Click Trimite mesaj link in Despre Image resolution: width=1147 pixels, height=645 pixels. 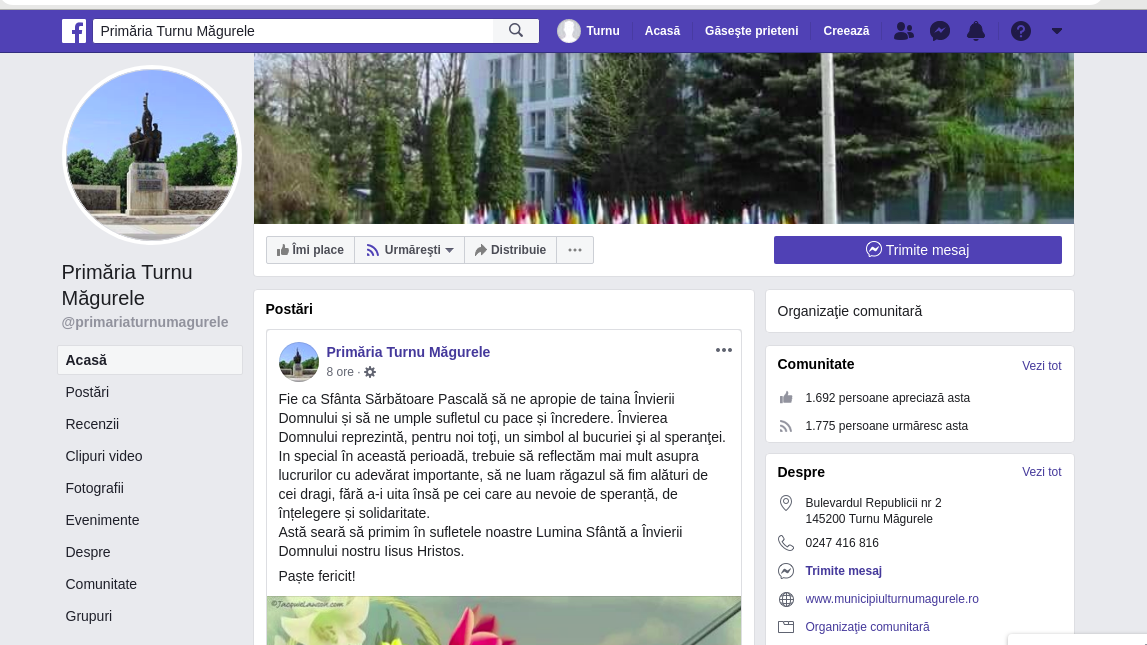click(843, 571)
